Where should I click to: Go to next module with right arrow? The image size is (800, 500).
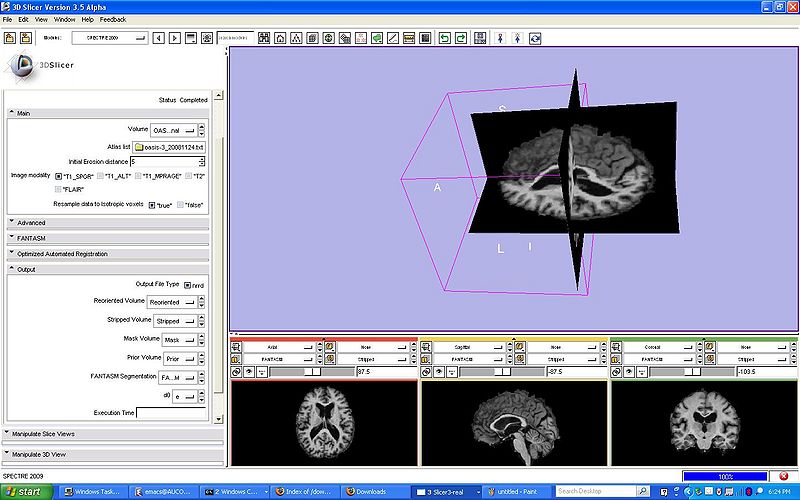pyautogui.click(x=174, y=38)
